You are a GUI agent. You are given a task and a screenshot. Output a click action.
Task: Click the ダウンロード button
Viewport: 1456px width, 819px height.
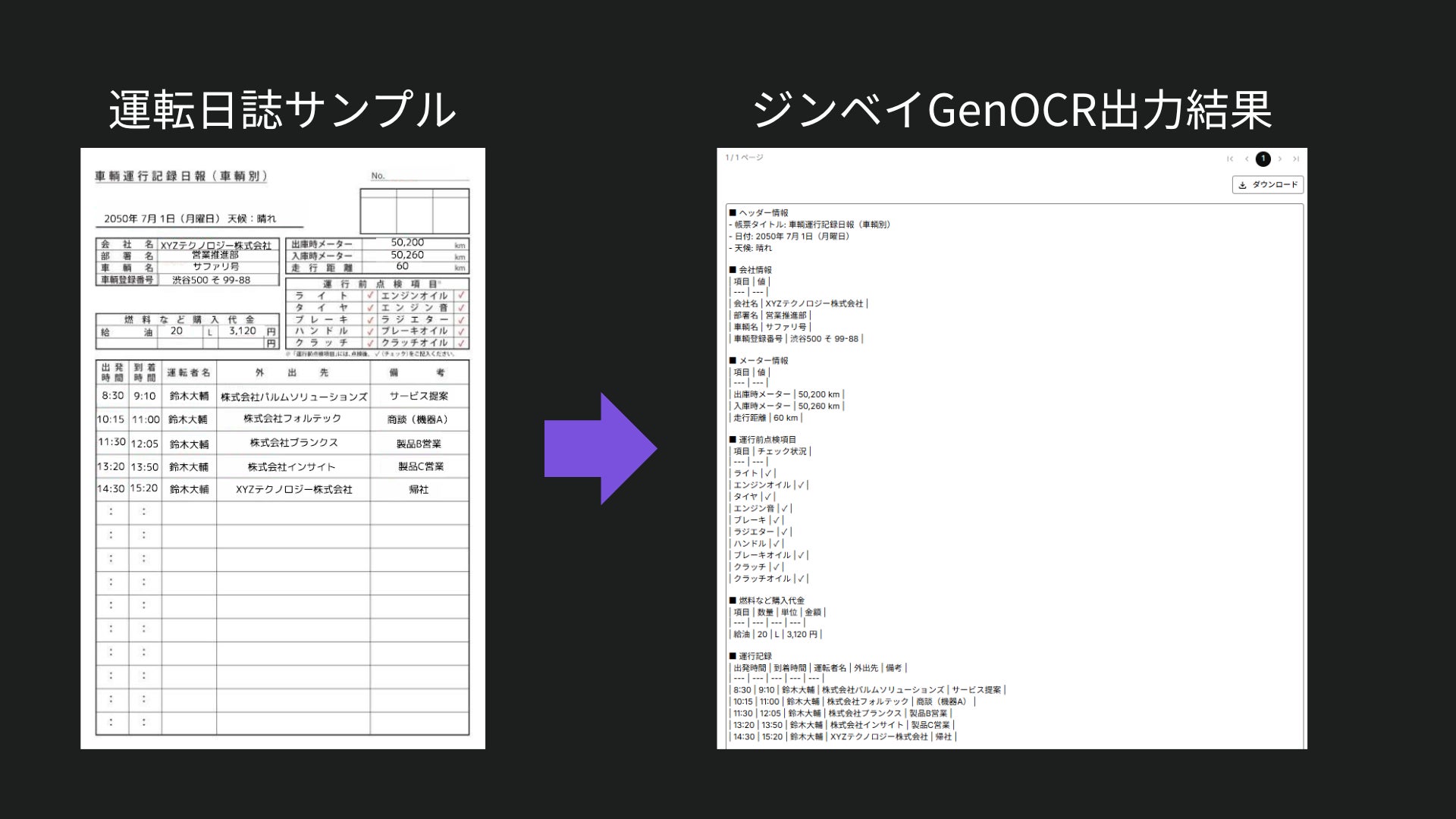1268,185
